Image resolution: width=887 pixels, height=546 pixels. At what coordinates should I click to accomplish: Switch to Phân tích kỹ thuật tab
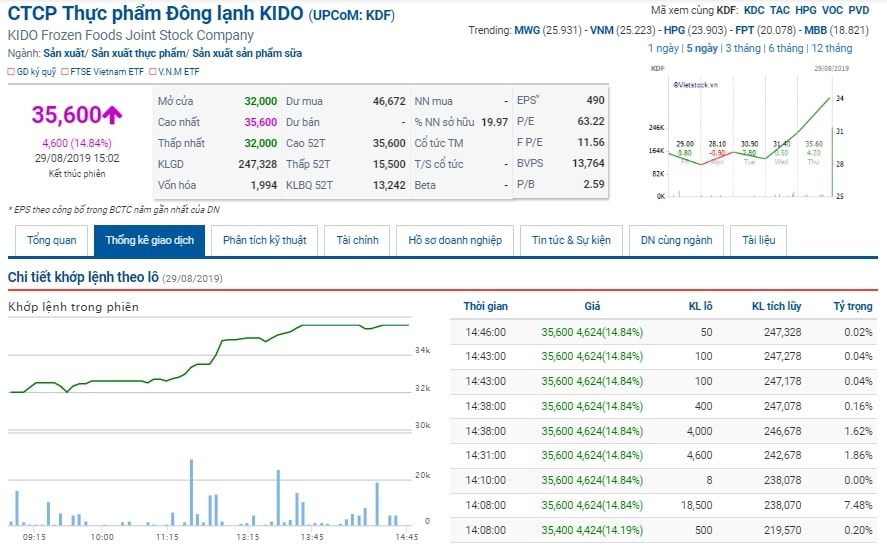(x=264, y=240)
